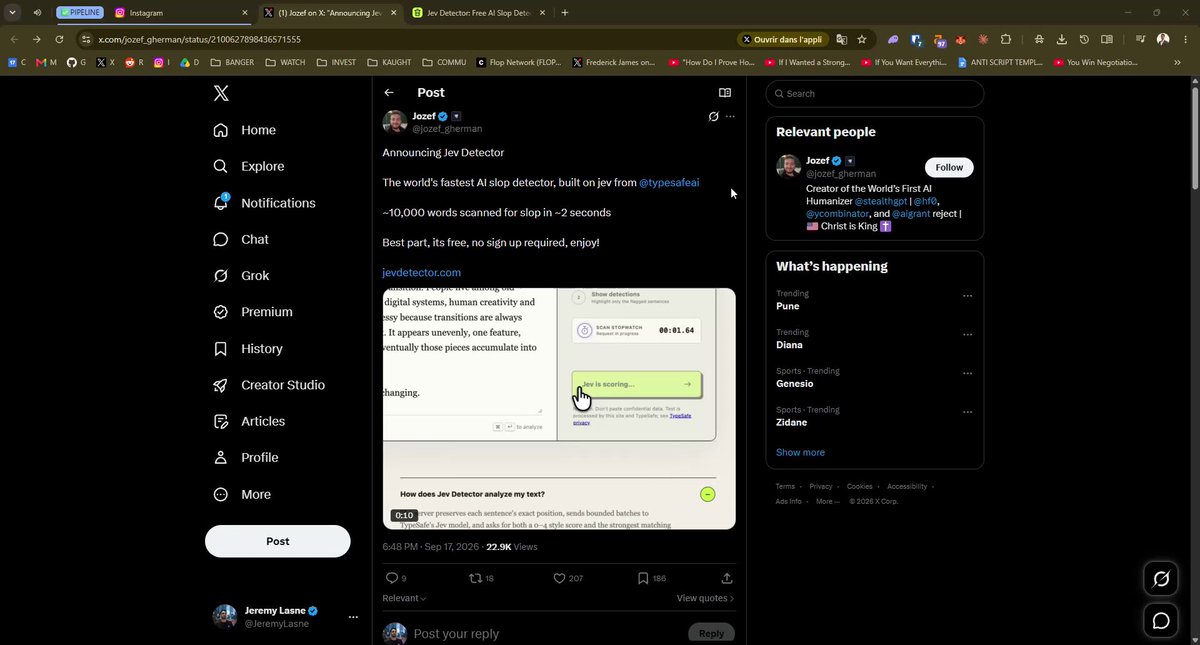Image resolution: width=1200 pixels, height=645 pixels.
Task: Open the three-dot menu on Jozef's post
Action: tap(730, 117)
